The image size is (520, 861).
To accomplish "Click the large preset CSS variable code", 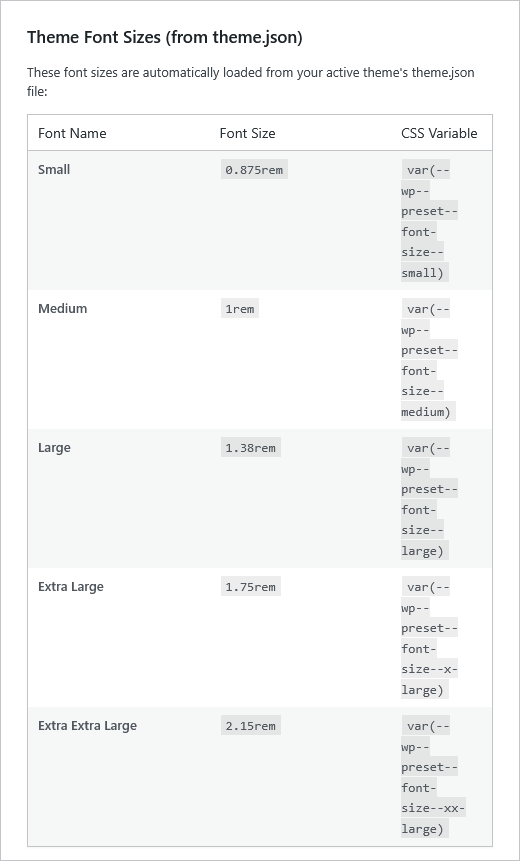I will tap(429, 499).
